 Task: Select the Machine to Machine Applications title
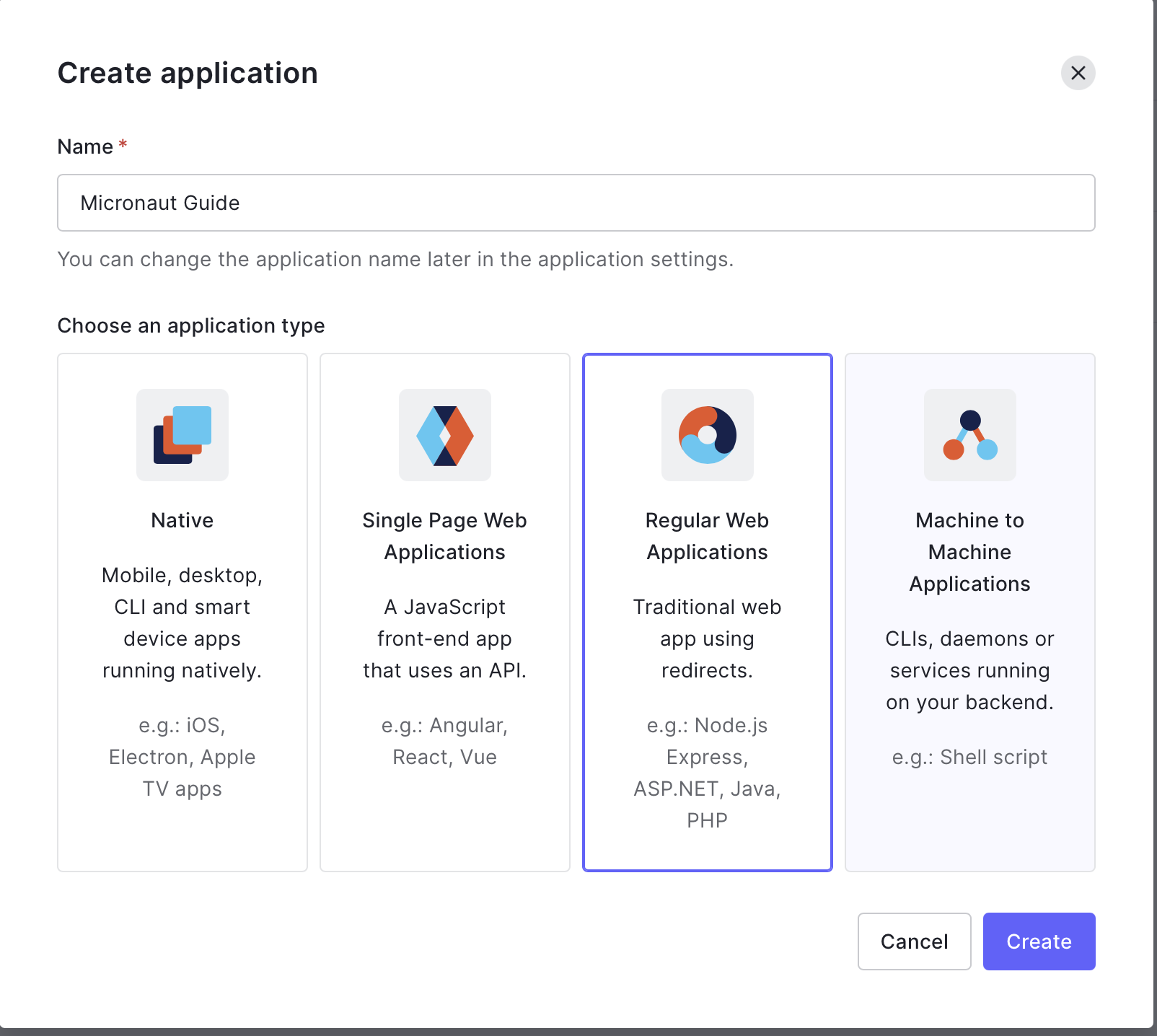click(x=970, y=552)
